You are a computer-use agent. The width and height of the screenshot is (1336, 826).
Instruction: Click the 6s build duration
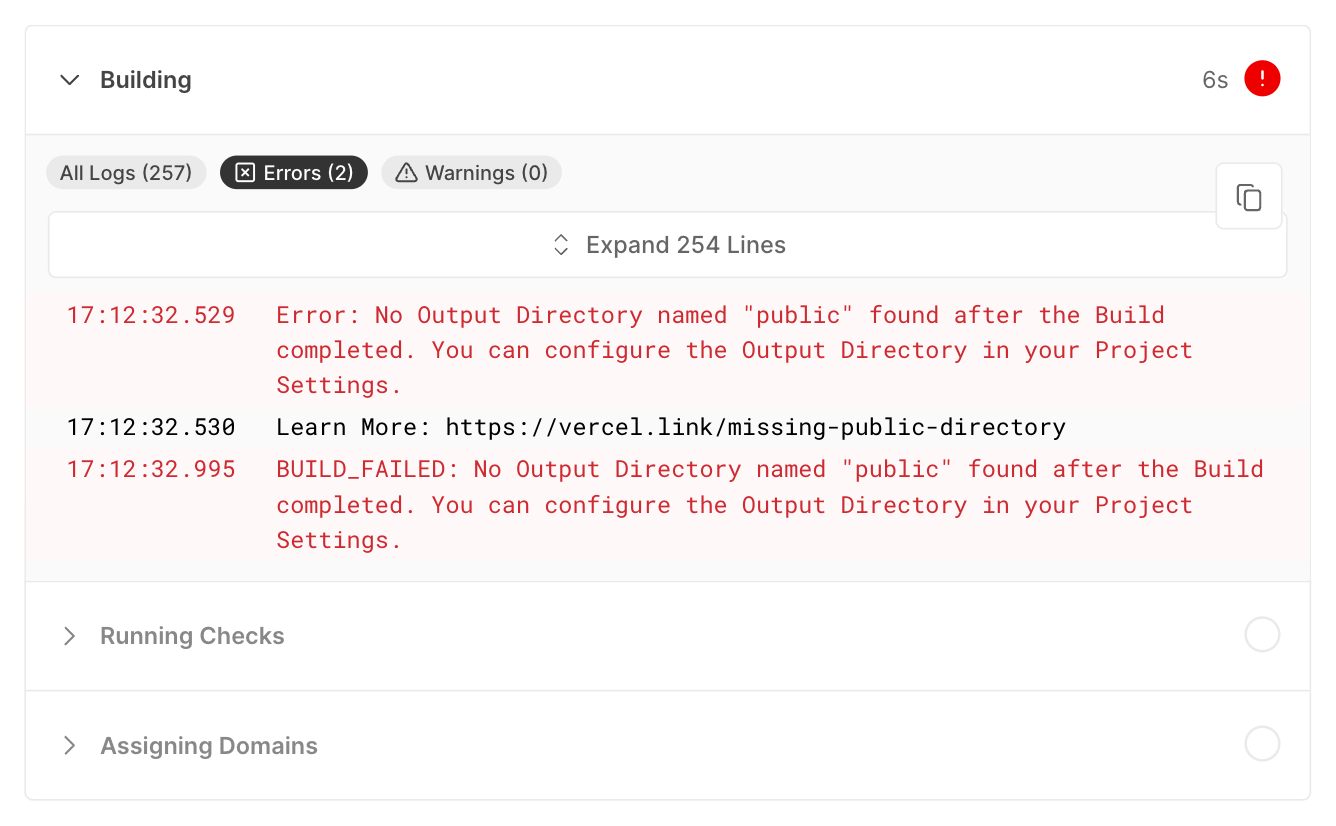coord(1215,80)
